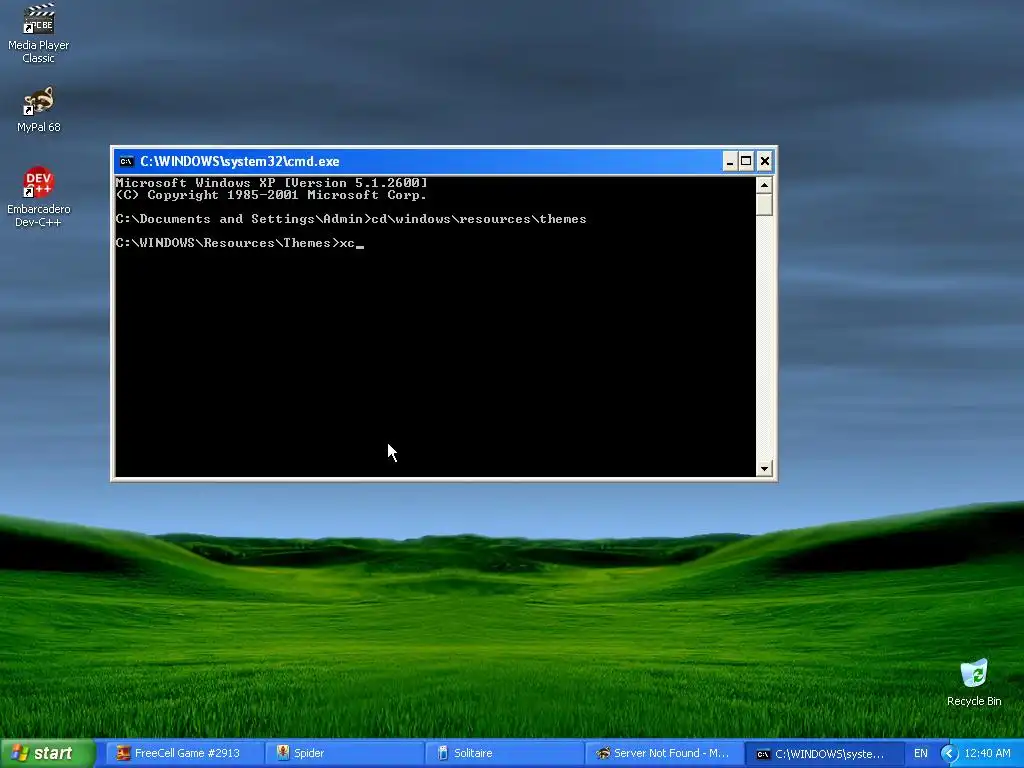Close the cmd.exe window

765,161
